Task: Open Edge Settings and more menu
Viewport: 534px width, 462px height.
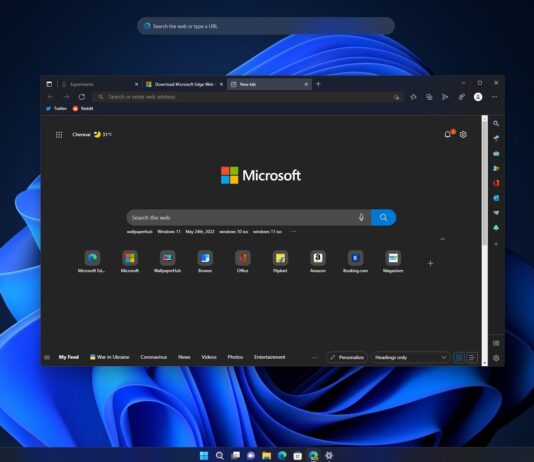Action: point(494,97)
